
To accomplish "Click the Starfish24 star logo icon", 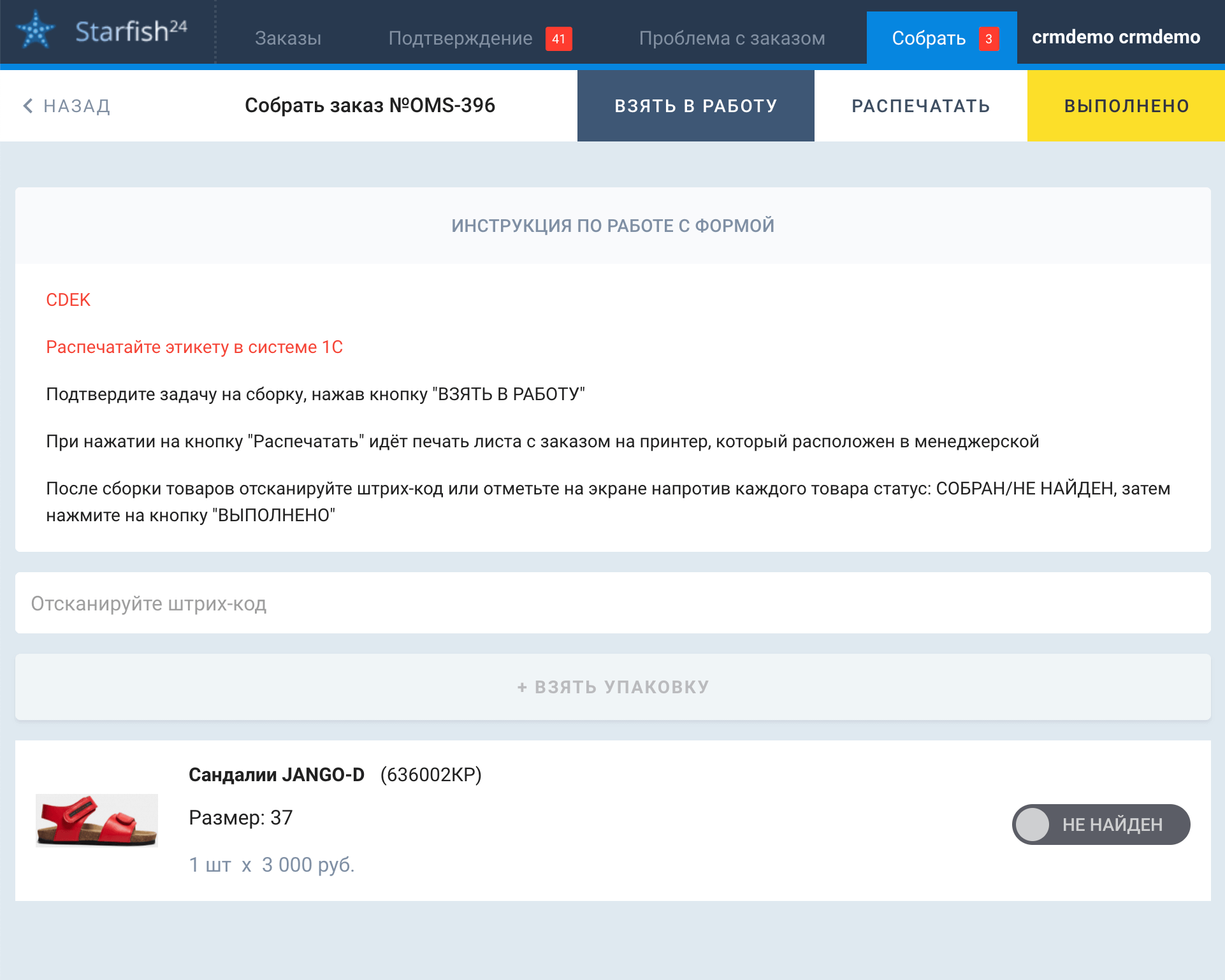I will (36, 30).
